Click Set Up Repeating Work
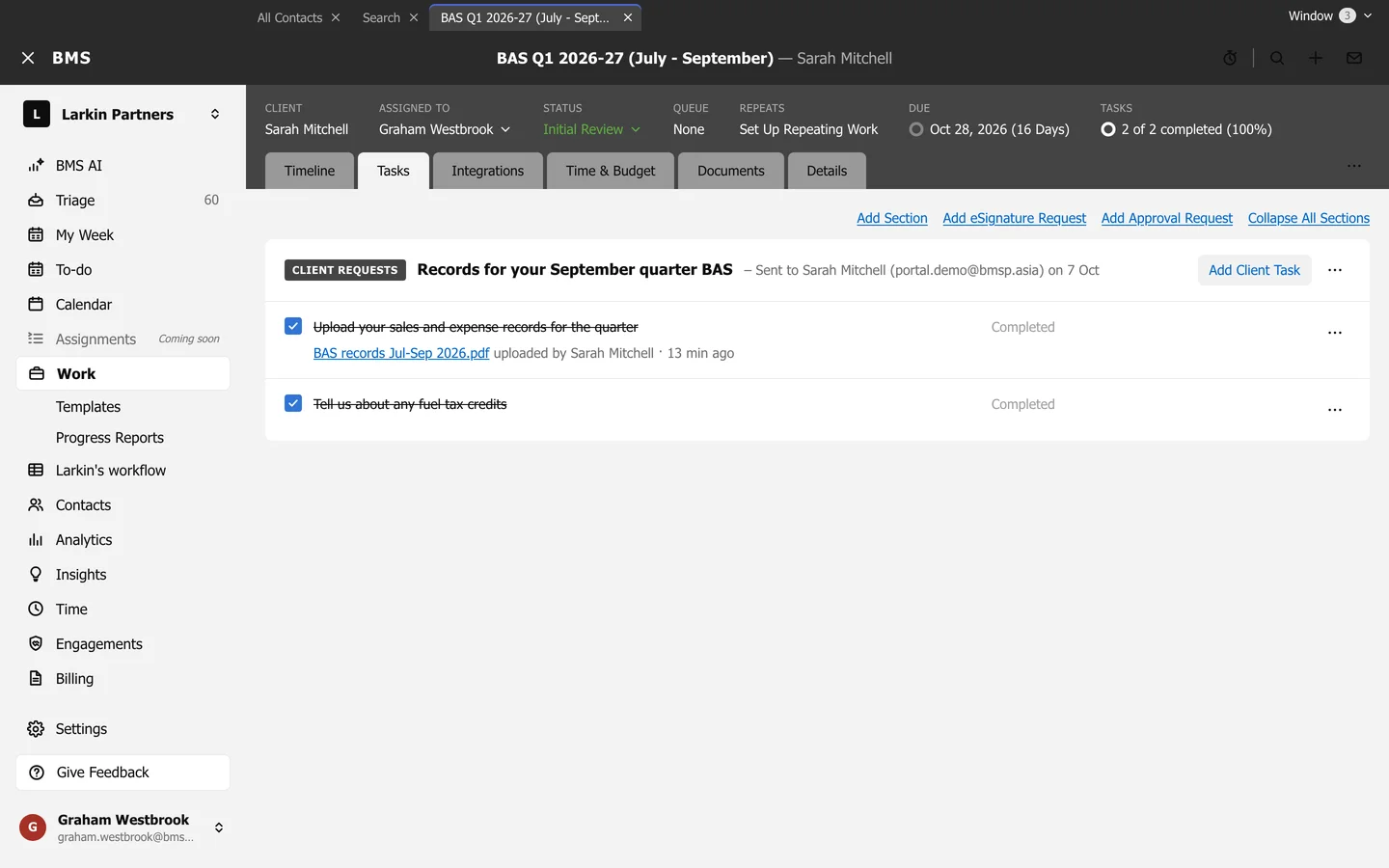This screenshot has height=868, width=1389. [808, 129]
